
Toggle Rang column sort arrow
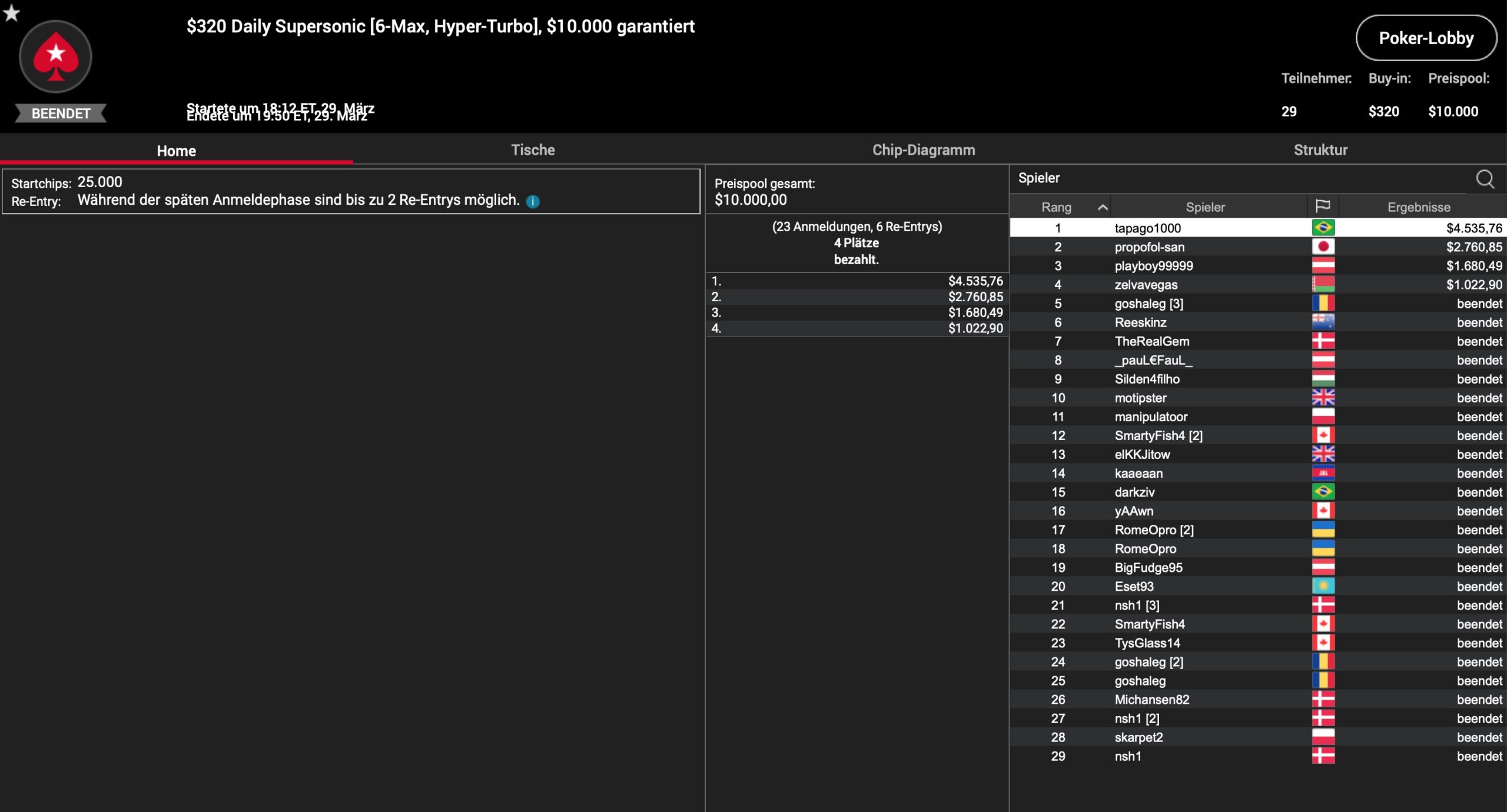1103,207
